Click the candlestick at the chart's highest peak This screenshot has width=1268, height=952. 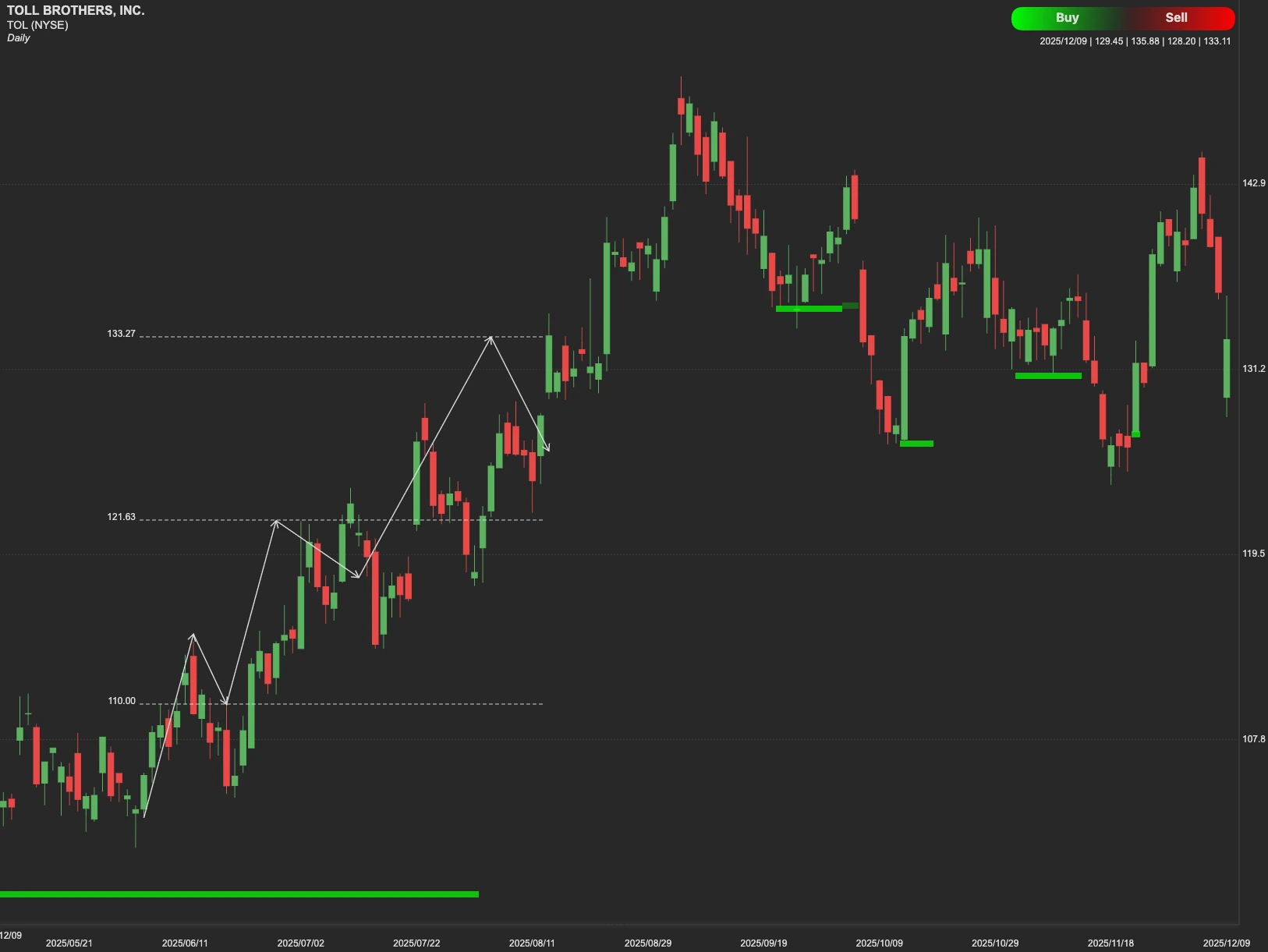681,106
